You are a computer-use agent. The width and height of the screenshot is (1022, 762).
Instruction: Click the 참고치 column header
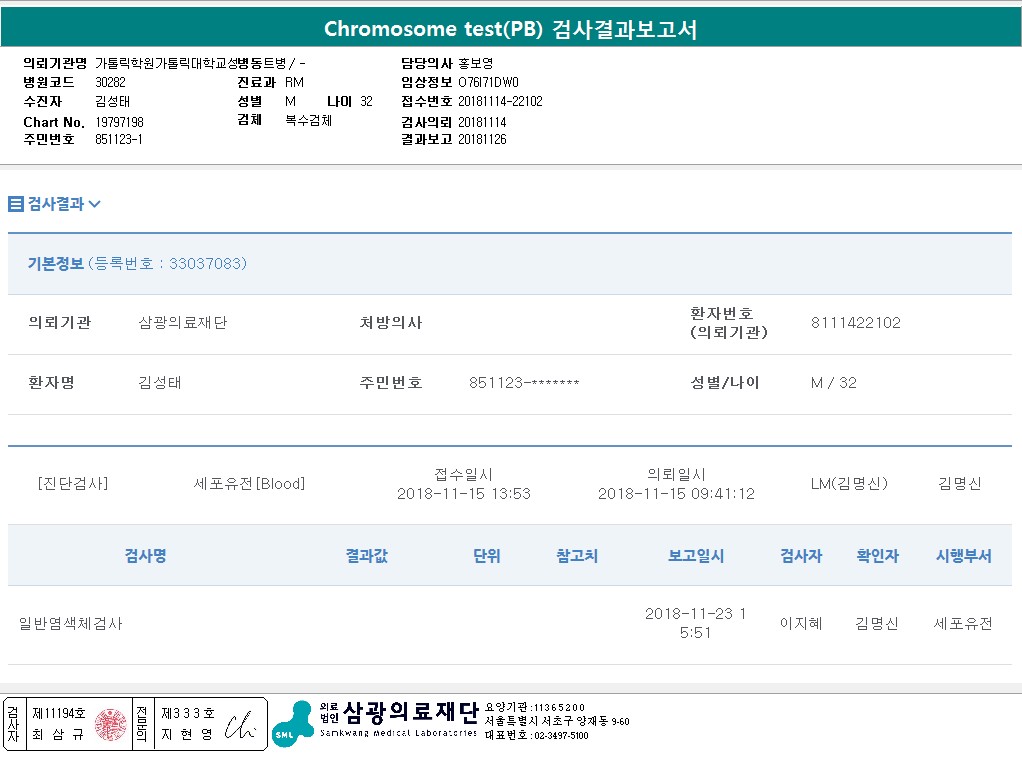point(577,556)
